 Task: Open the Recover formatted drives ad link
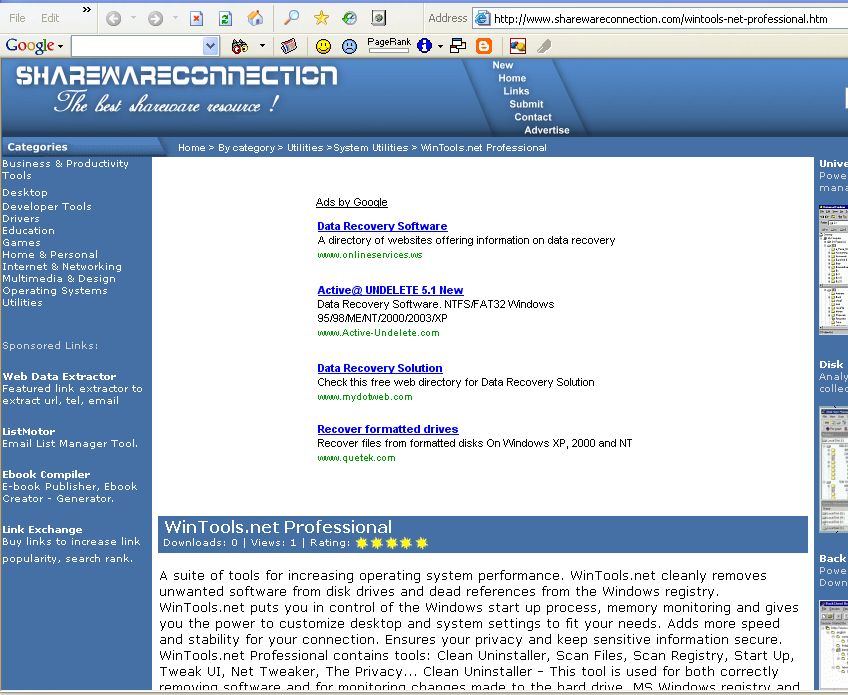388,429
